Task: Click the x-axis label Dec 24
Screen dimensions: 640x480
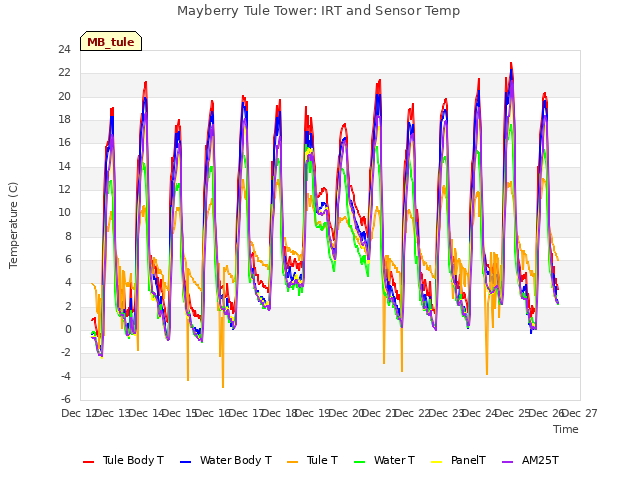Action: click(x=480, y=413)
